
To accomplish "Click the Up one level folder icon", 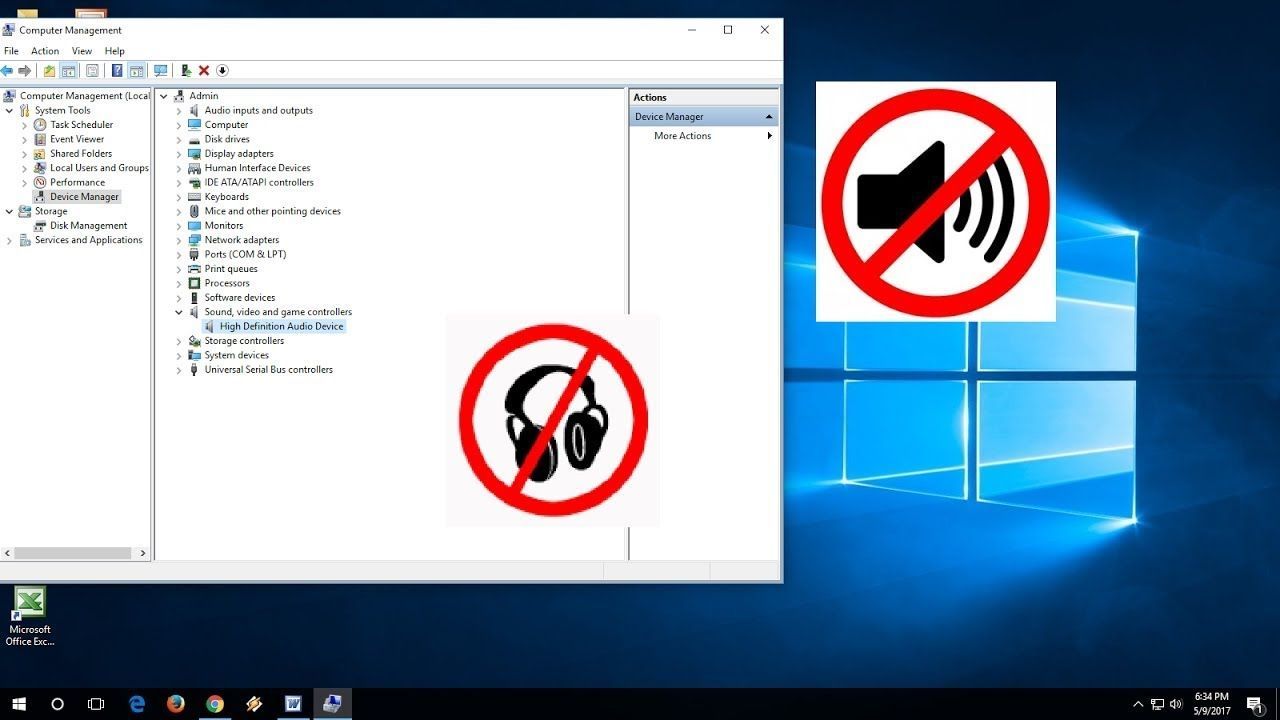I will (x=49, y=71).
